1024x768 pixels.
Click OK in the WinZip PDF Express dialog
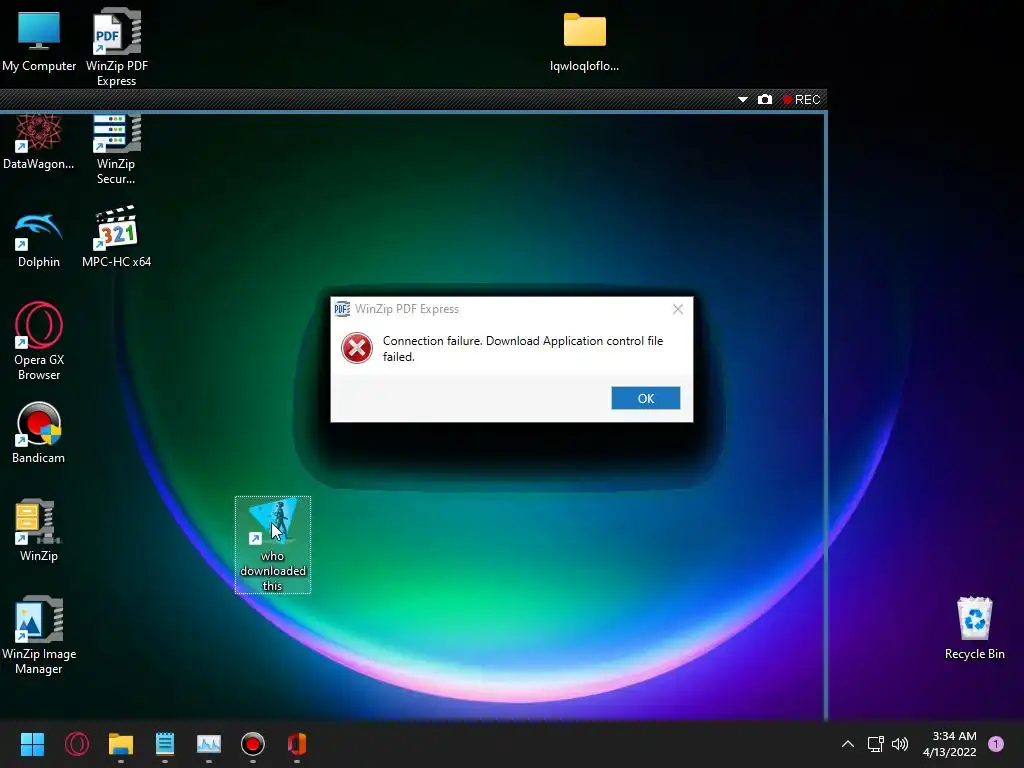pyautogui.click(x=645, y=398)
